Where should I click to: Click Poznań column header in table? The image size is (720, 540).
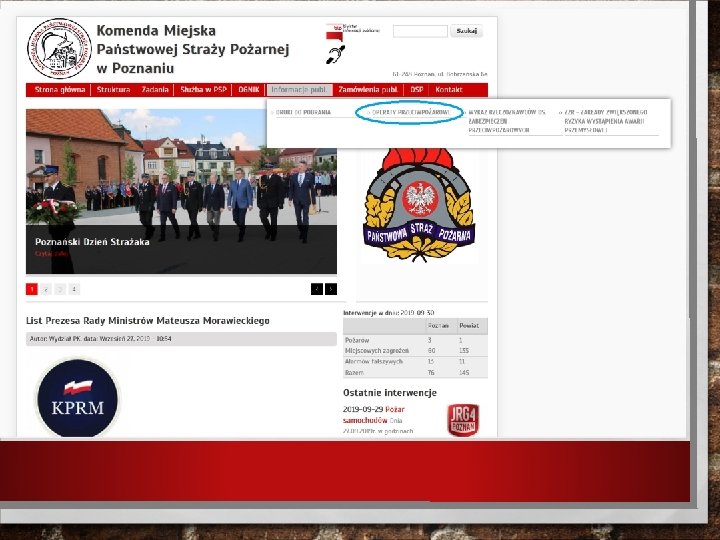[439, 326]
